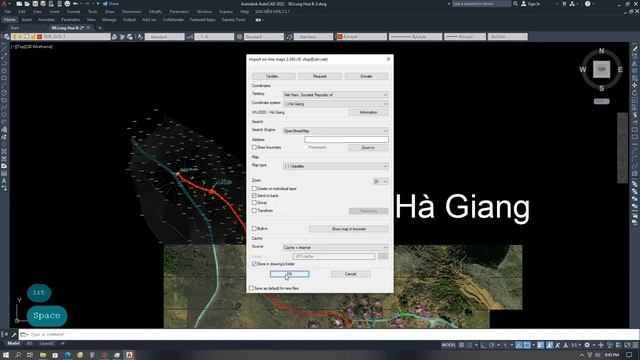Click the Zoom to button

(x=369, y=148)
